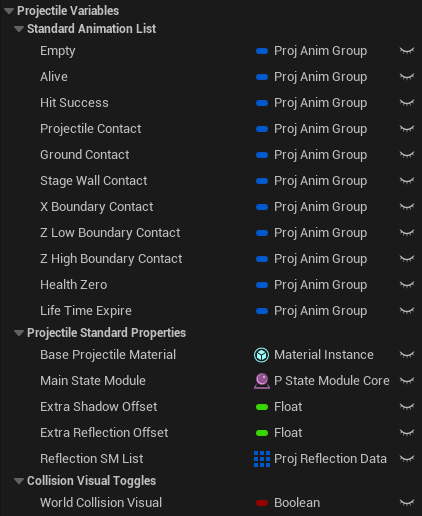Image resolution: width=422 pixels, height=516 pixels.
Task: Click the Material Instance object type icon
Action: pos(262,355)
